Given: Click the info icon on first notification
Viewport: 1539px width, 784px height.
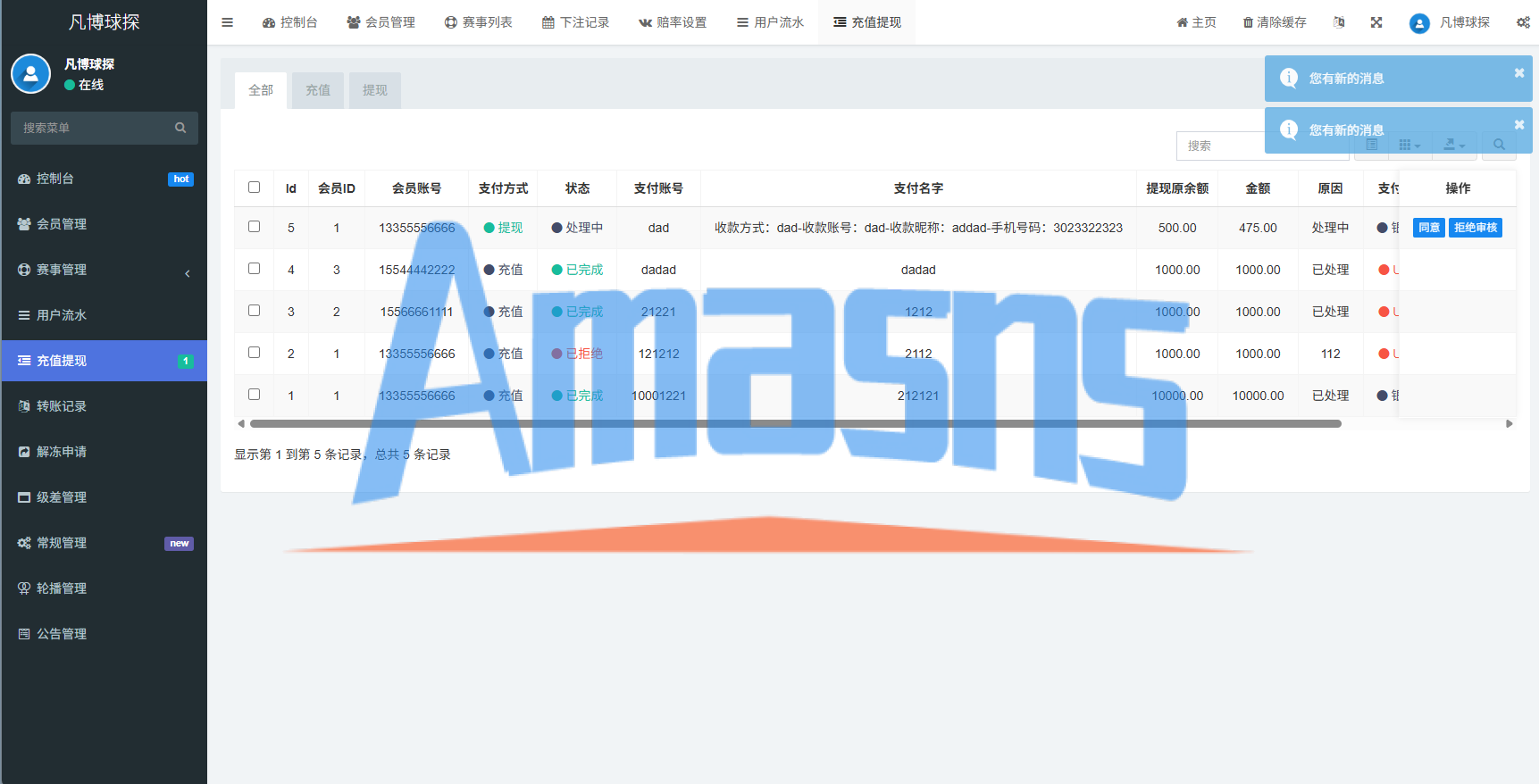Looking at the screenshot, I should coord(1289,78).
